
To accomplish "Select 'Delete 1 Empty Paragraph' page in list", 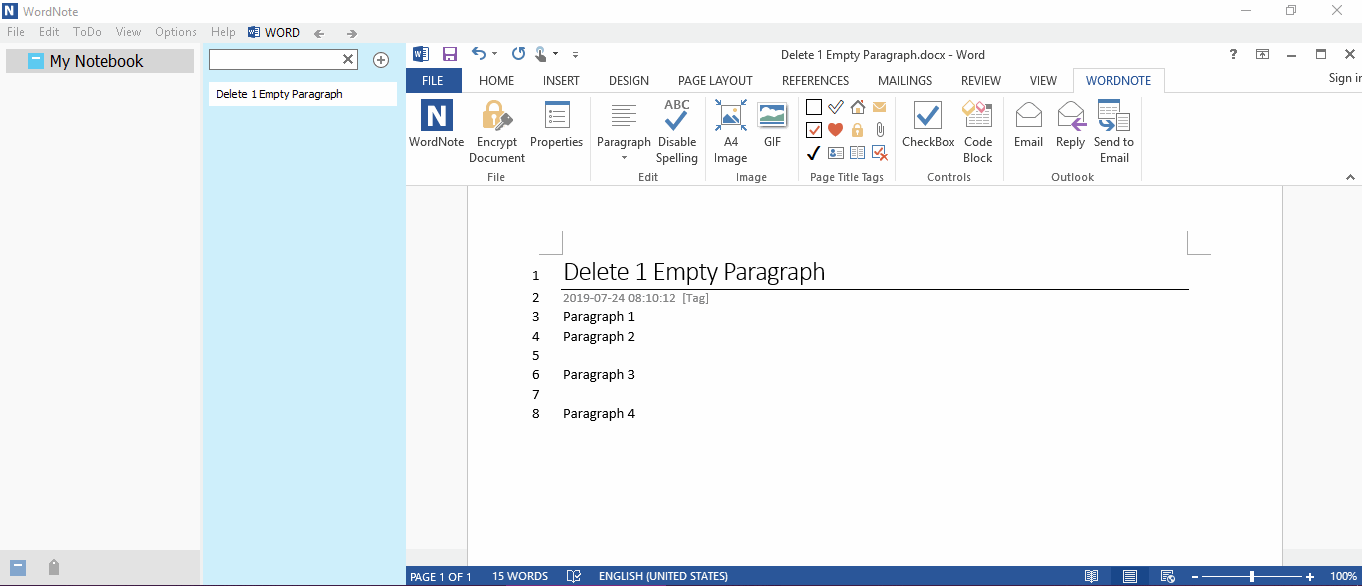I will [x=303, y=94].
